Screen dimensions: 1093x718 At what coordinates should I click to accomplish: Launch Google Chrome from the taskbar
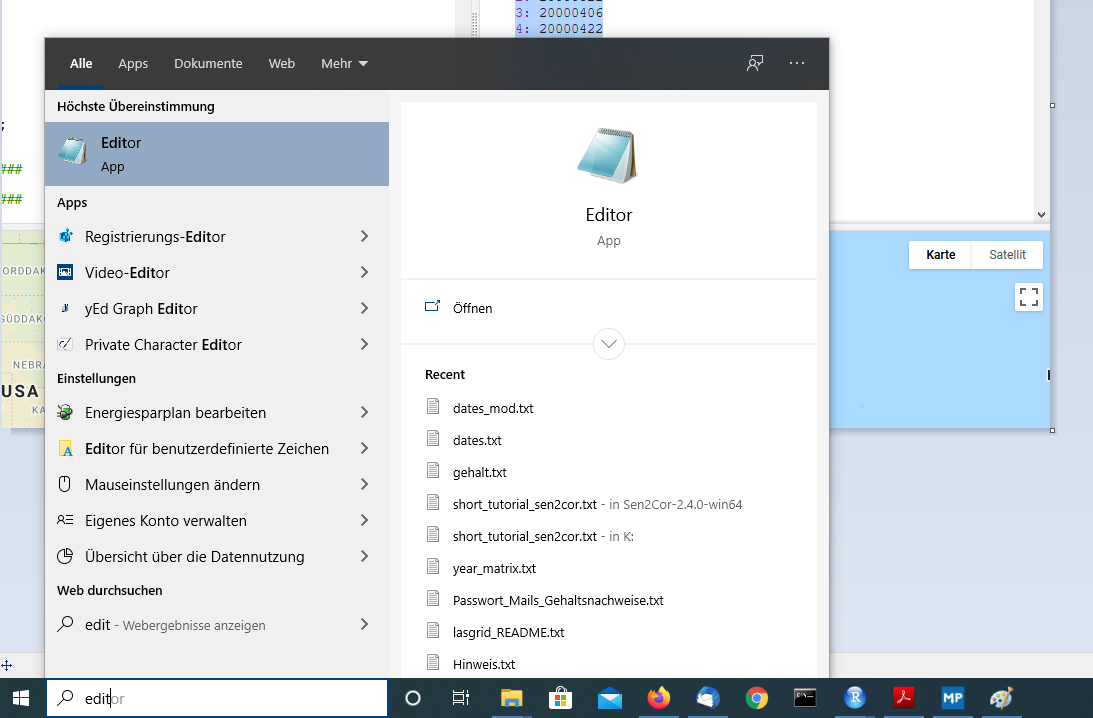[x=756, y=698]
